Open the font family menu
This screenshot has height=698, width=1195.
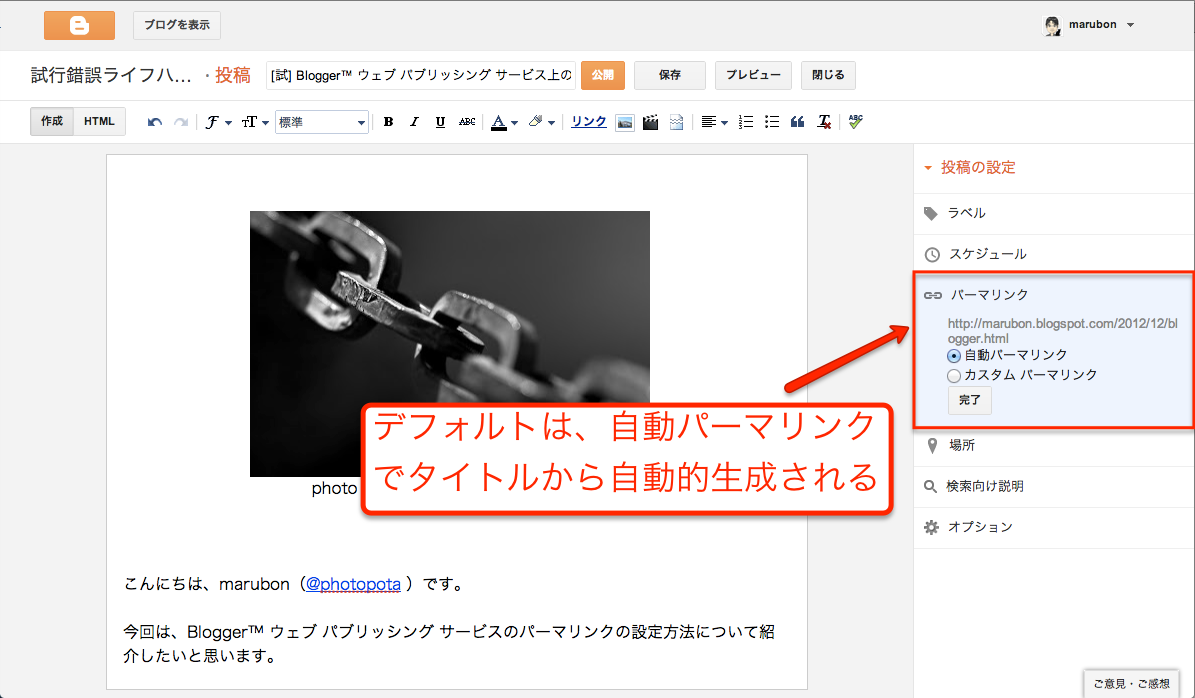coord(218,122)
